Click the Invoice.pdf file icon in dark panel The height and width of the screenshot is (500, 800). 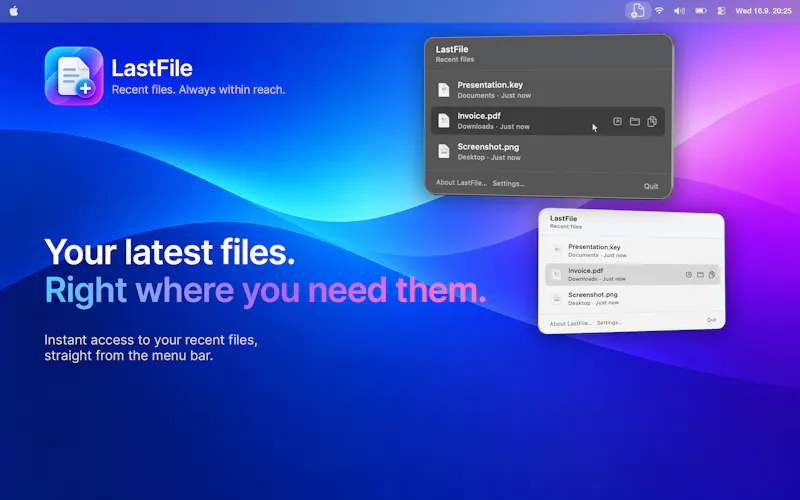point(444,121)
